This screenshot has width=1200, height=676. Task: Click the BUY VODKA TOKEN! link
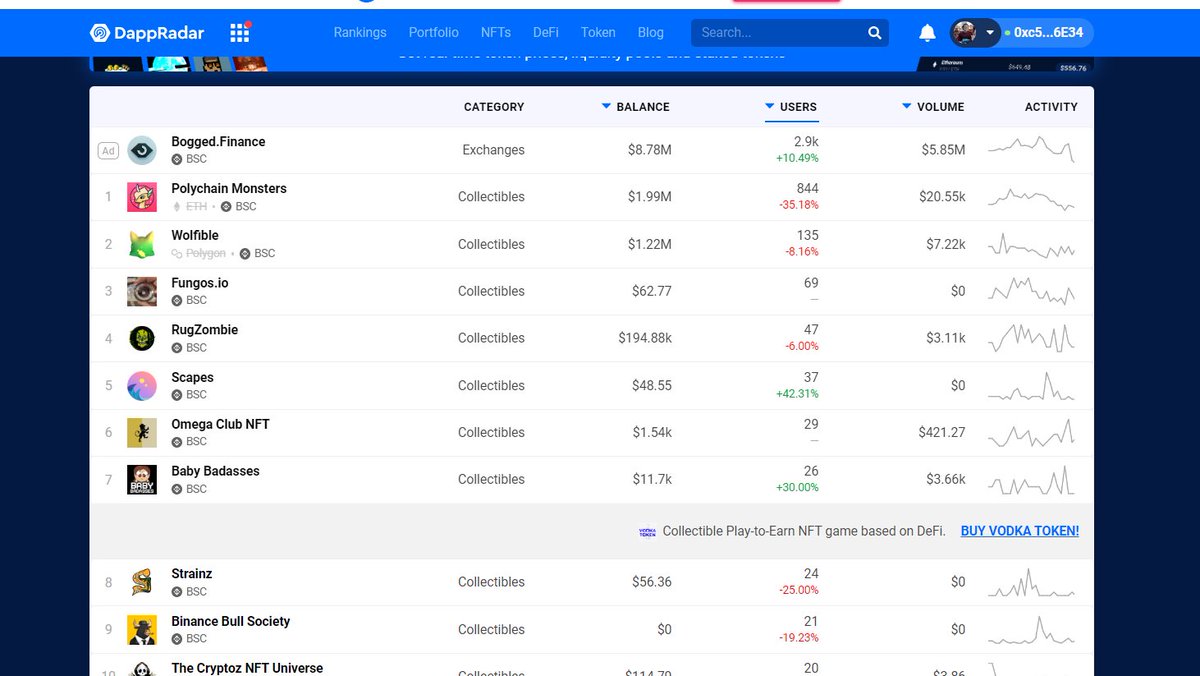1020,532
